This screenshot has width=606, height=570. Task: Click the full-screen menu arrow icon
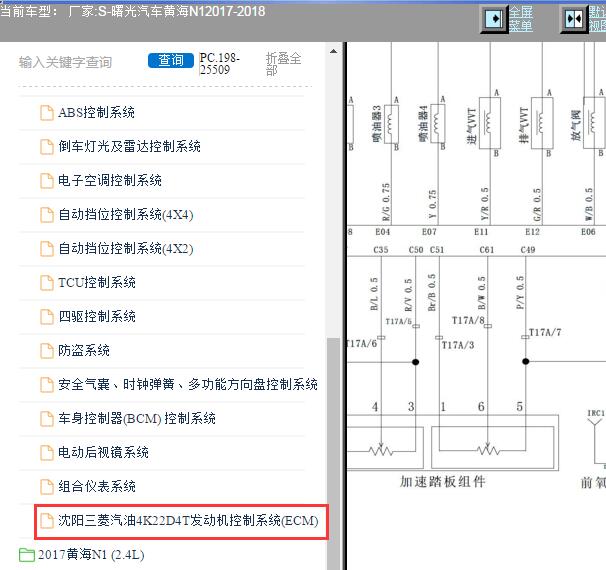pyautogui.click(x=494, y=19)
